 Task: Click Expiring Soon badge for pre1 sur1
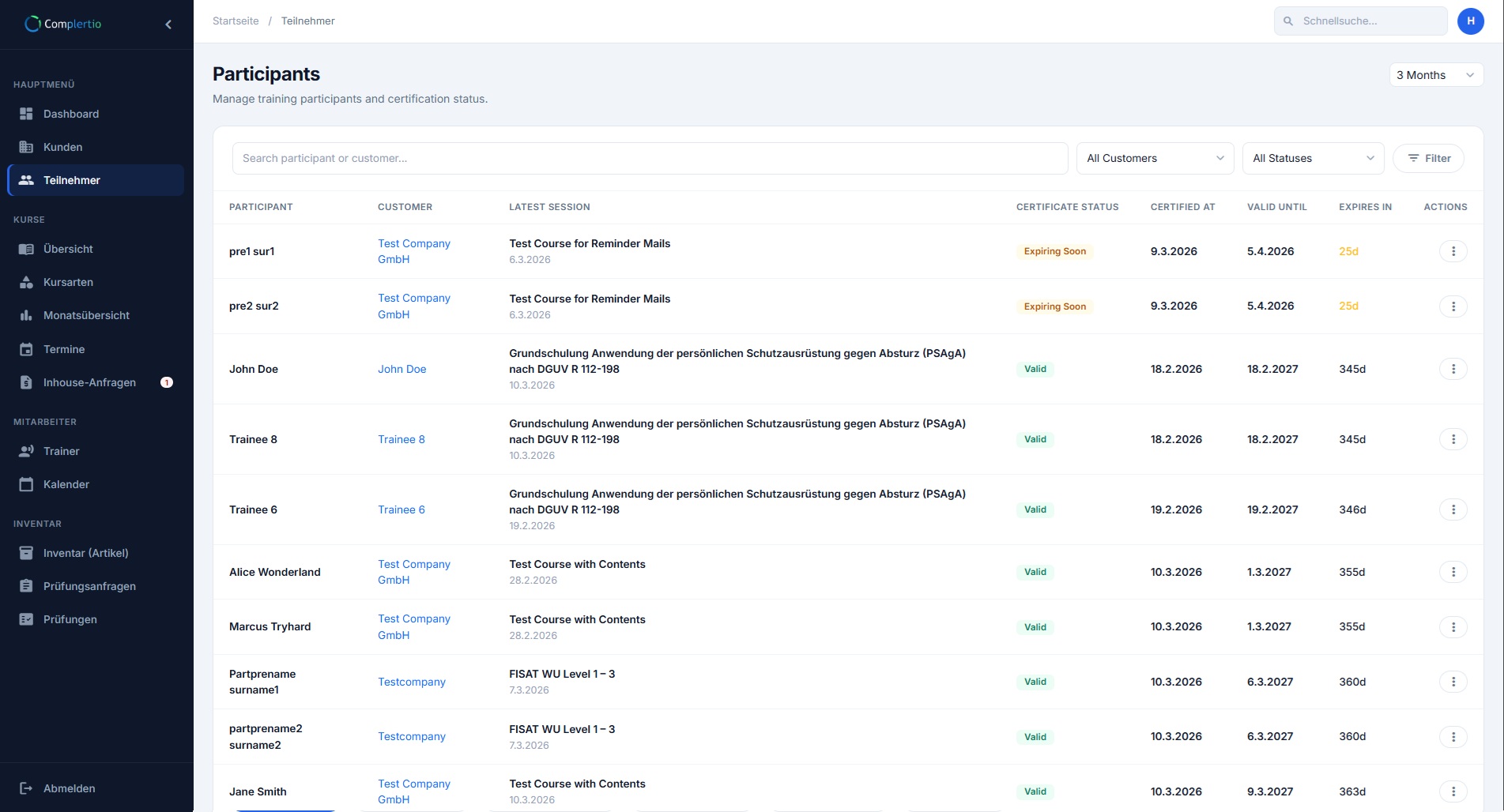(1054, 251)
